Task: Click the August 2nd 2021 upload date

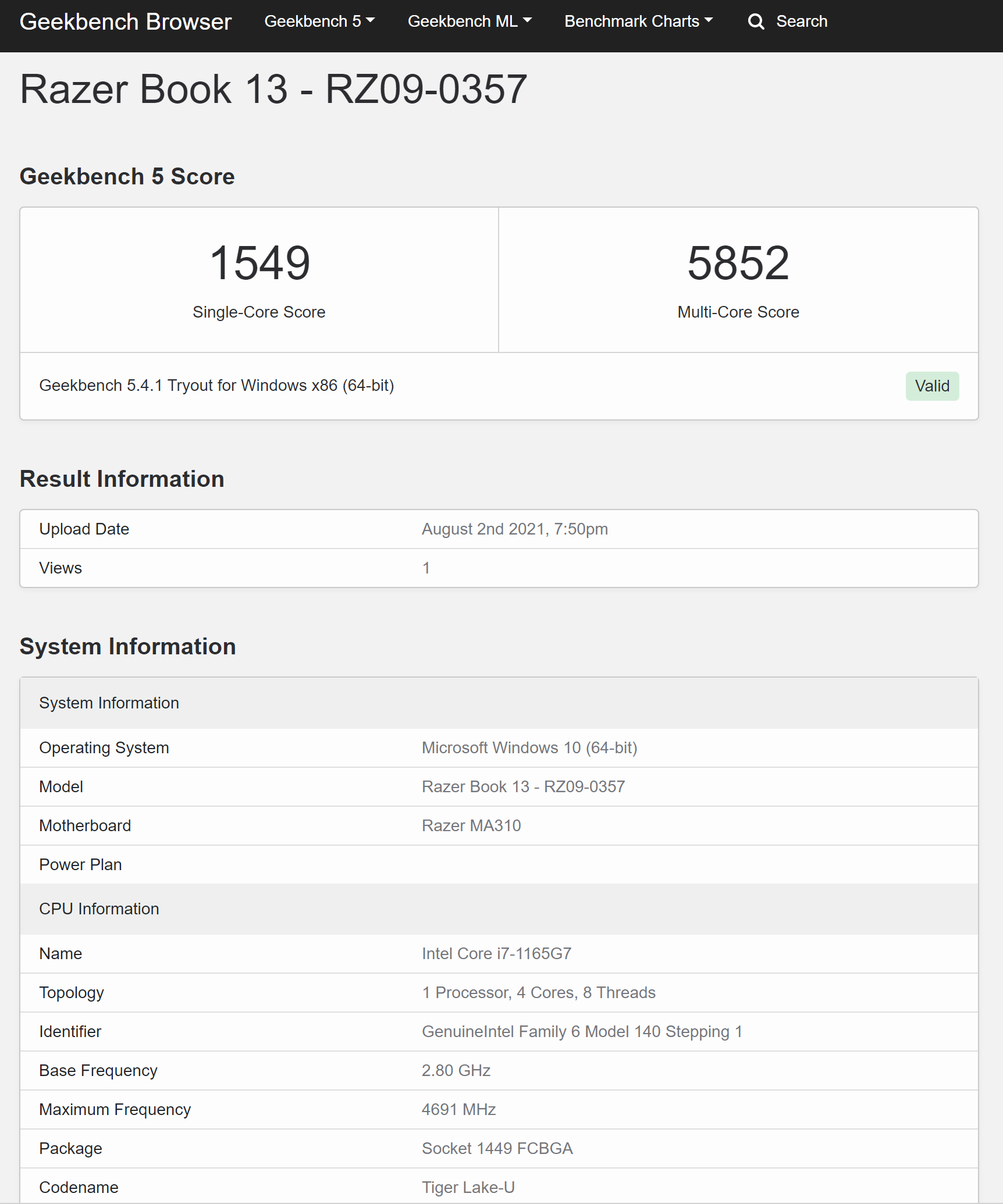Action: pyautogui.click(x=514, y=529)
